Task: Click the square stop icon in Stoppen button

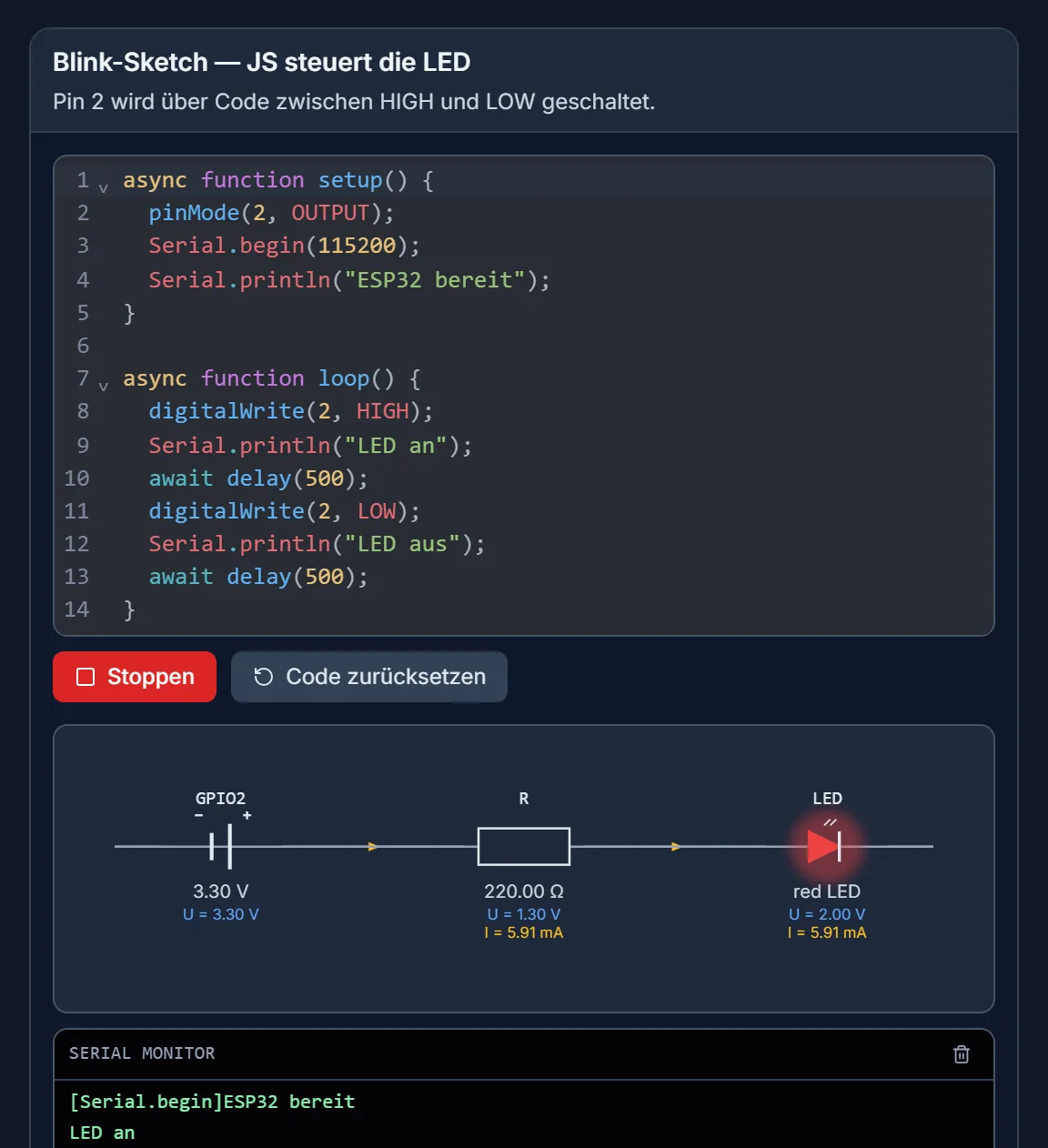Action: coord(86,677)
